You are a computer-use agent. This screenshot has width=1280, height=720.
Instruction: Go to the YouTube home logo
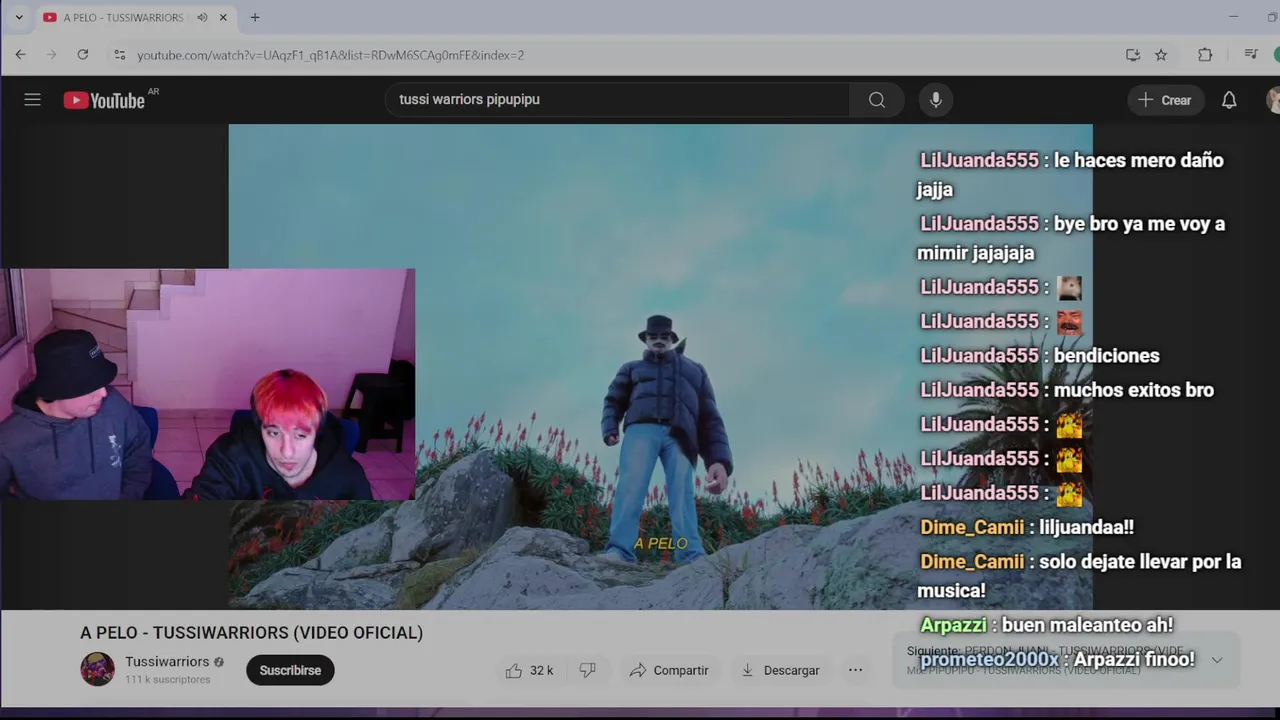pos(104,100)
